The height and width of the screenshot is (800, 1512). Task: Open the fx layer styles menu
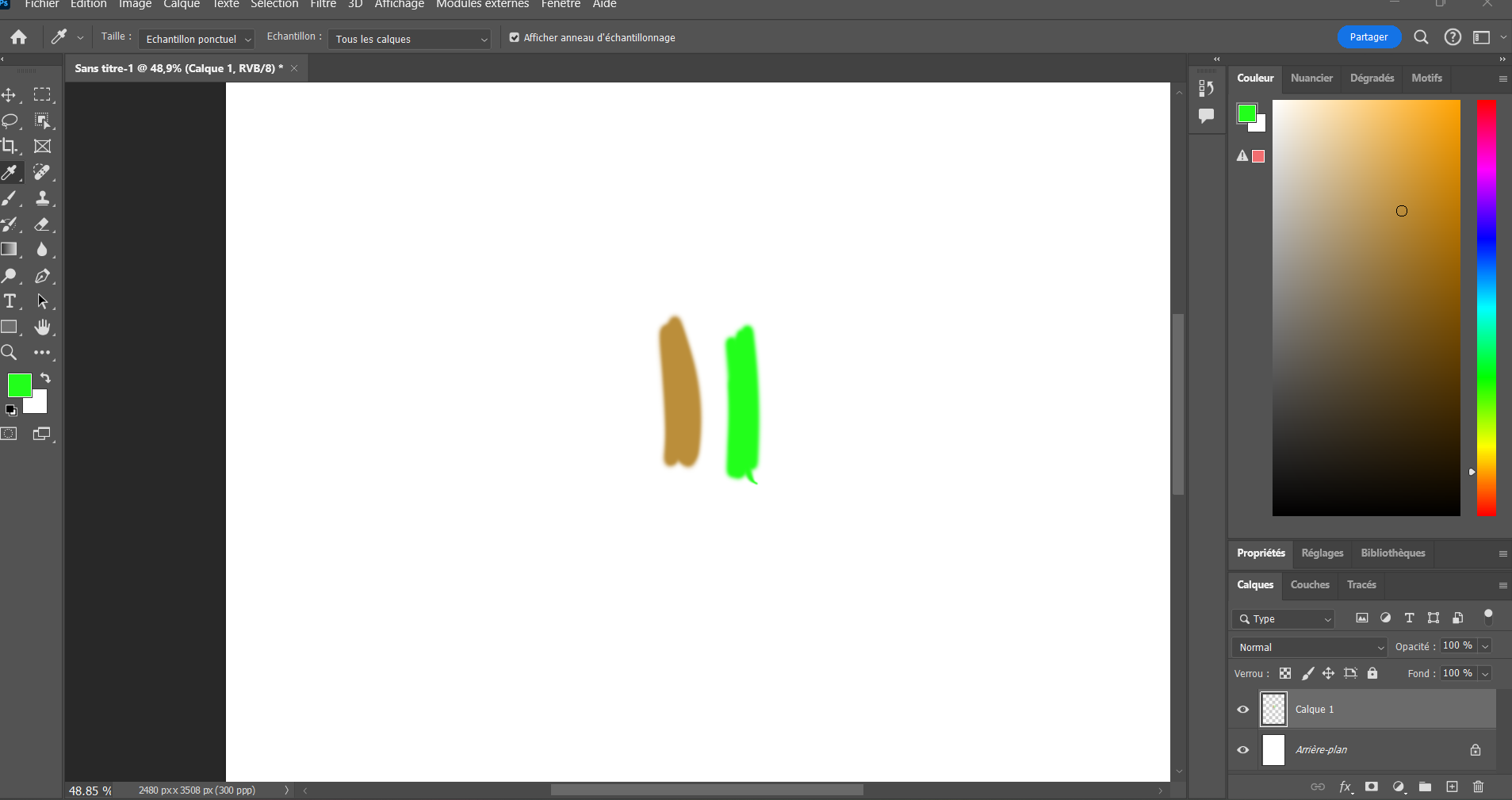click(x=1345, y=787)
